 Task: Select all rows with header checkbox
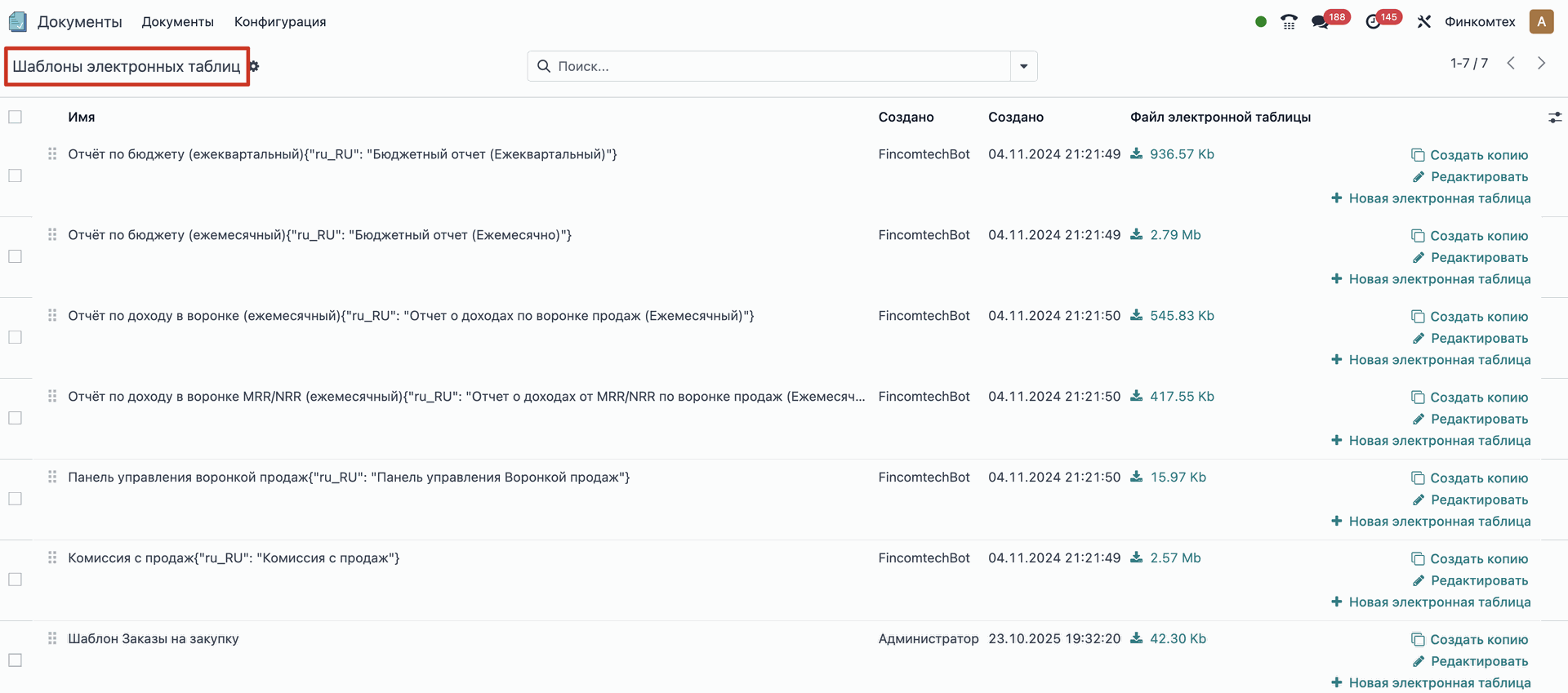coord(16,117)
